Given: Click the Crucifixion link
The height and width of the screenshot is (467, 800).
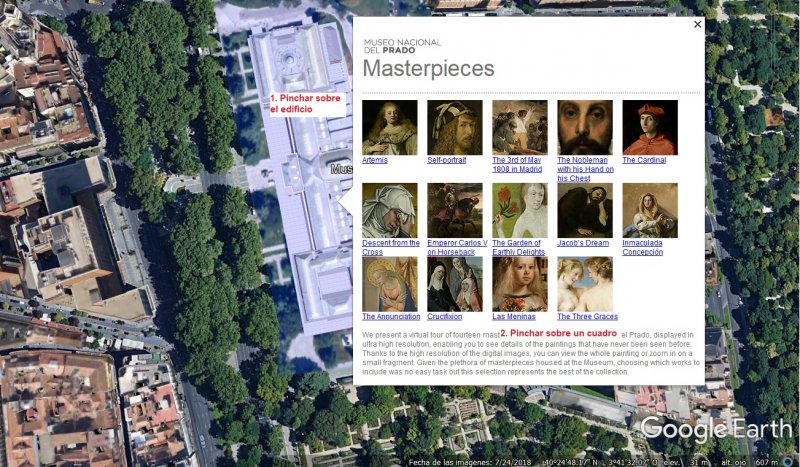Looking at the screenshot, I should 444,316.
